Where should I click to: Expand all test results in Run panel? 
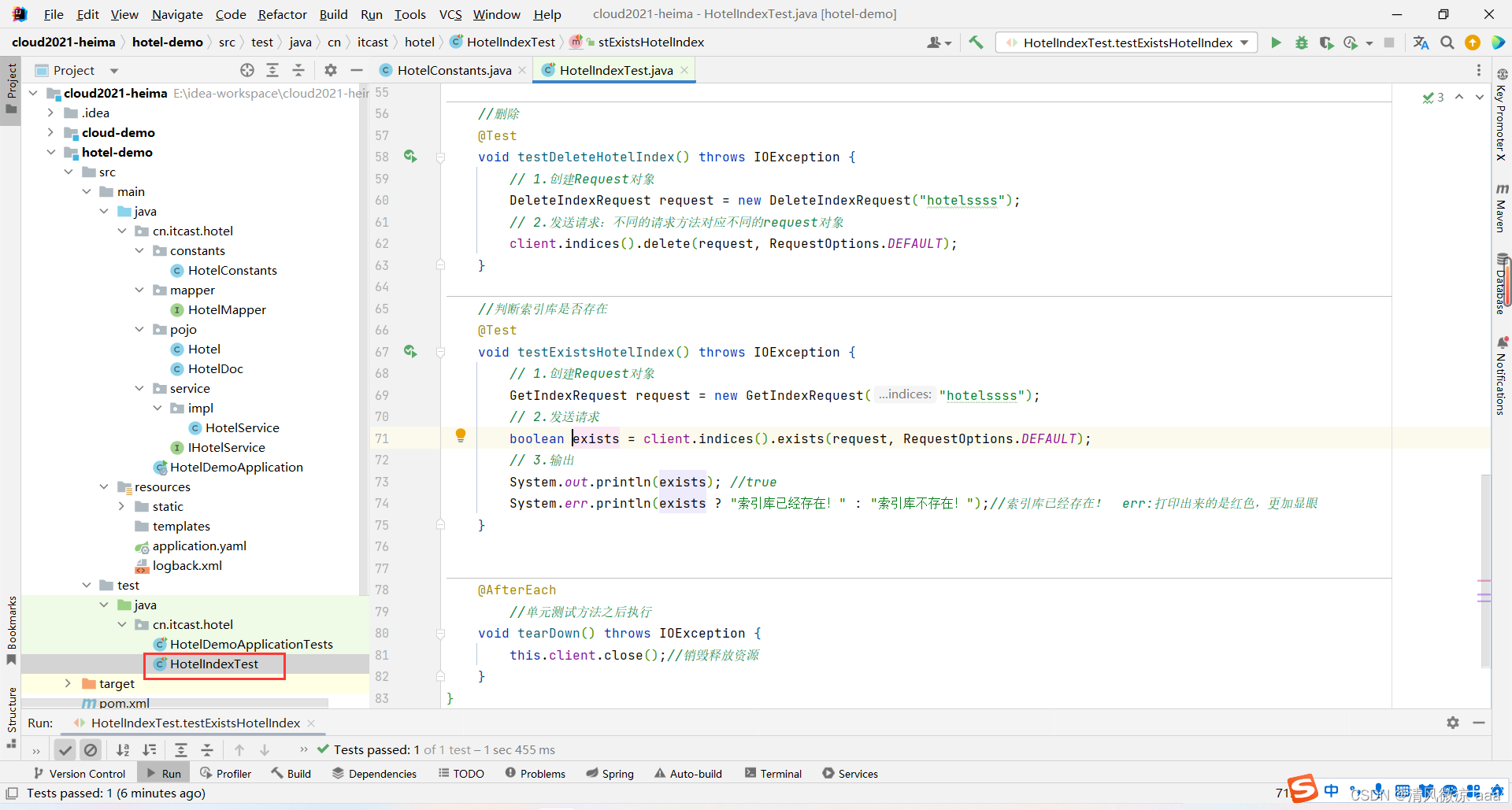tap(181, 749)
